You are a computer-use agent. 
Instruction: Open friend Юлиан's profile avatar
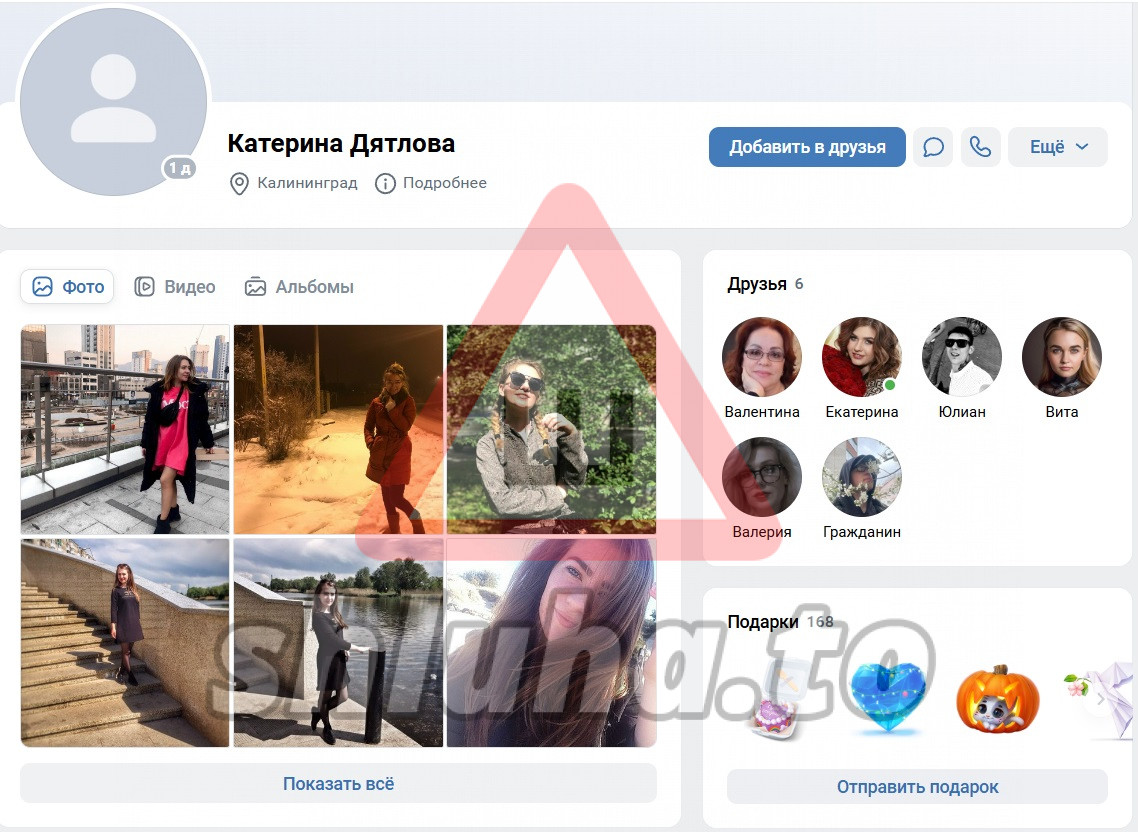click(962, 357)
